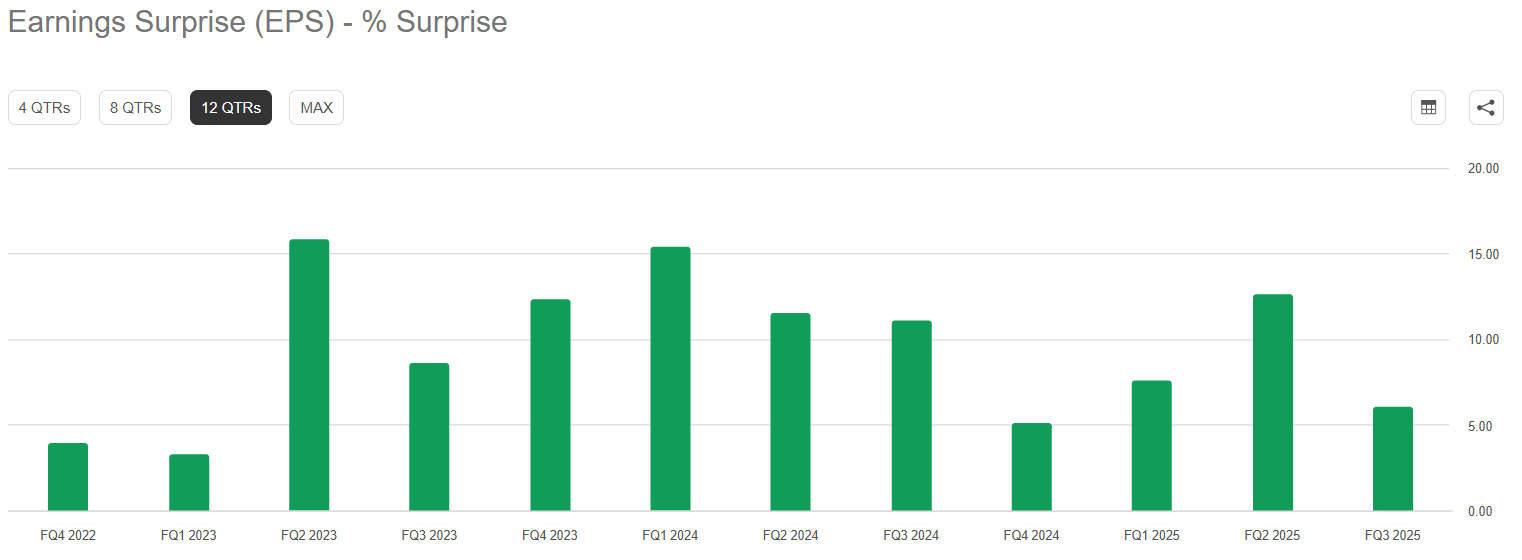Screen dimensions: 1522x560
Task: Select the FQ4 2023 bar
Action: coord(550,405)
